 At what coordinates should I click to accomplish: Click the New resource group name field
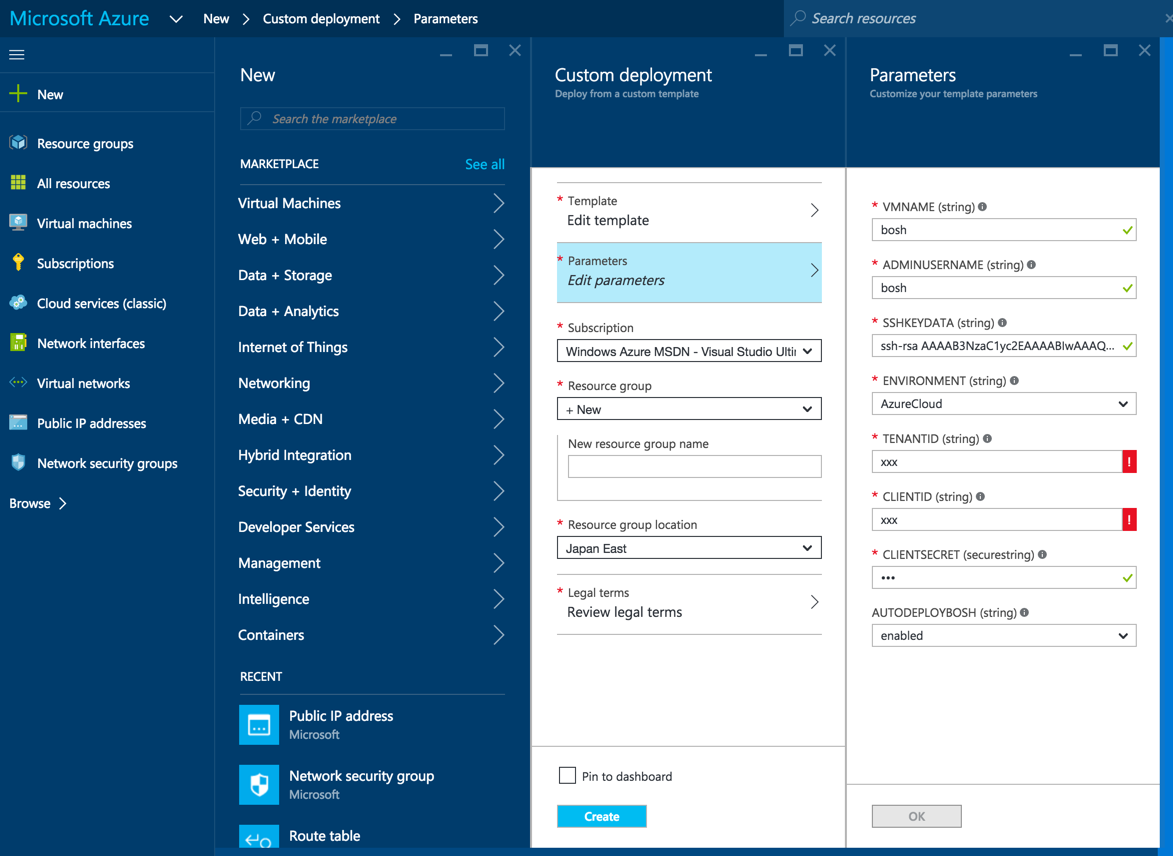pos(694,466)
